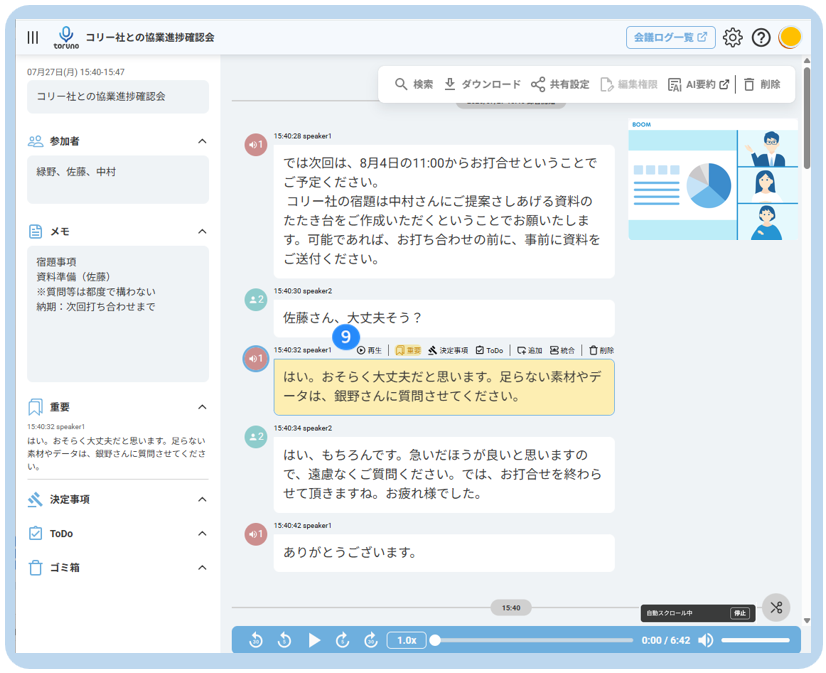Toggle the 重要 flag on the 15:40:32 utterance
826x673 pixels.
tap(408, 350)
